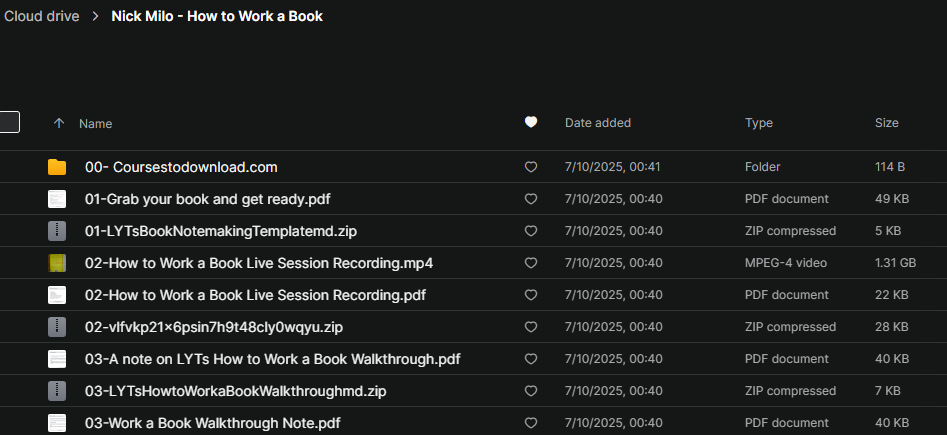The height and width of the screenshot is (435, 947).
Task: Toggle favorite heart for Live Session Recording.mp4
Action: [531, 263]
